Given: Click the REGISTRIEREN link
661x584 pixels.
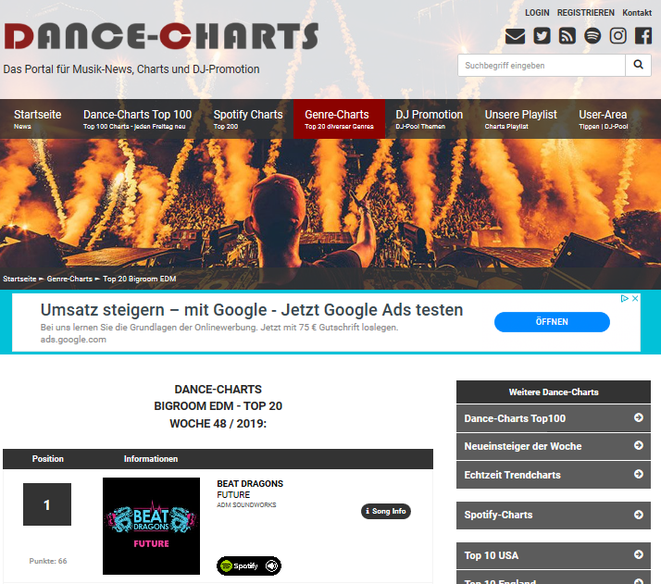Looking at the screenshot, I should [586, 13].
